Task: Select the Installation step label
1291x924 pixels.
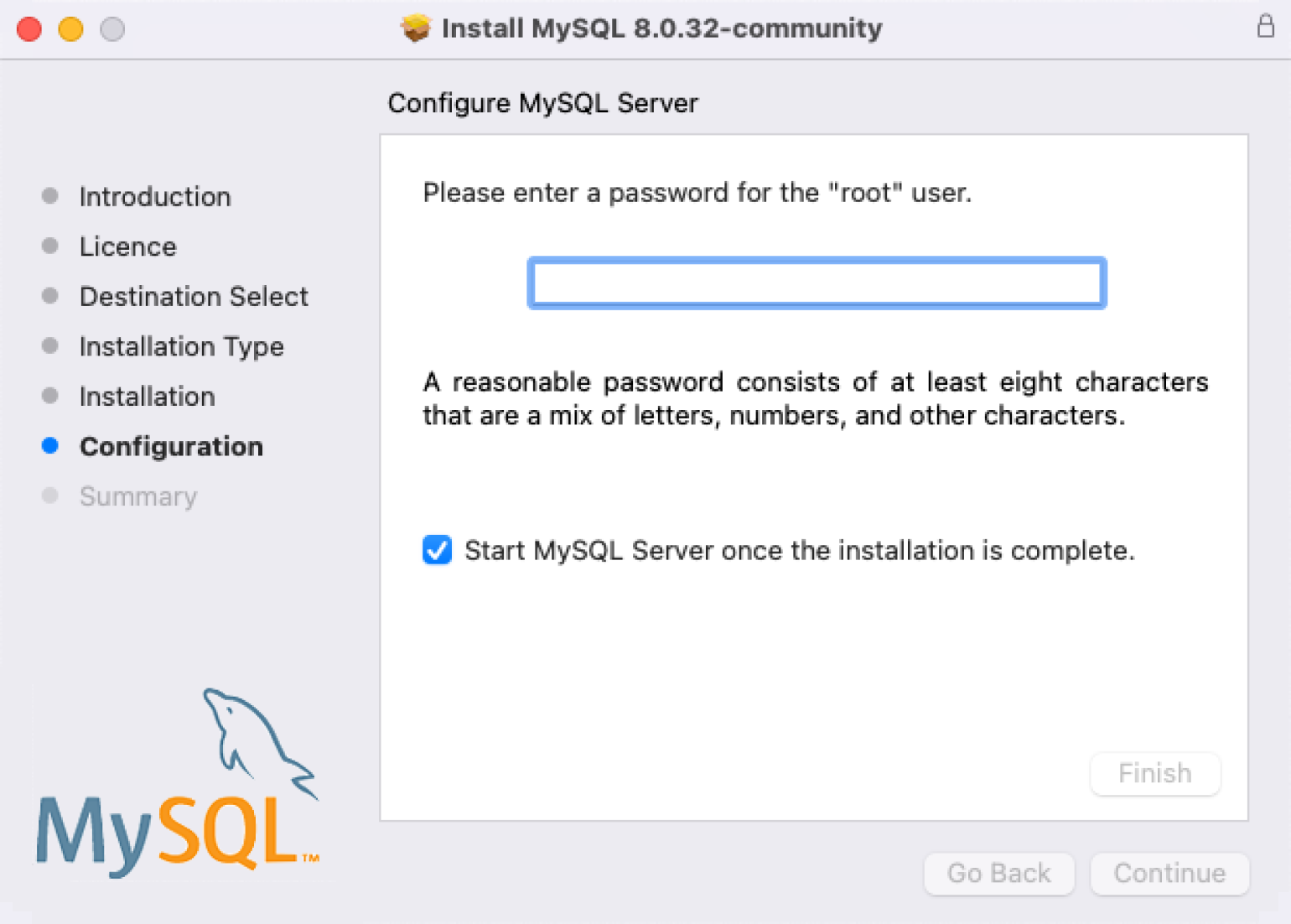Action: point(148,396)
